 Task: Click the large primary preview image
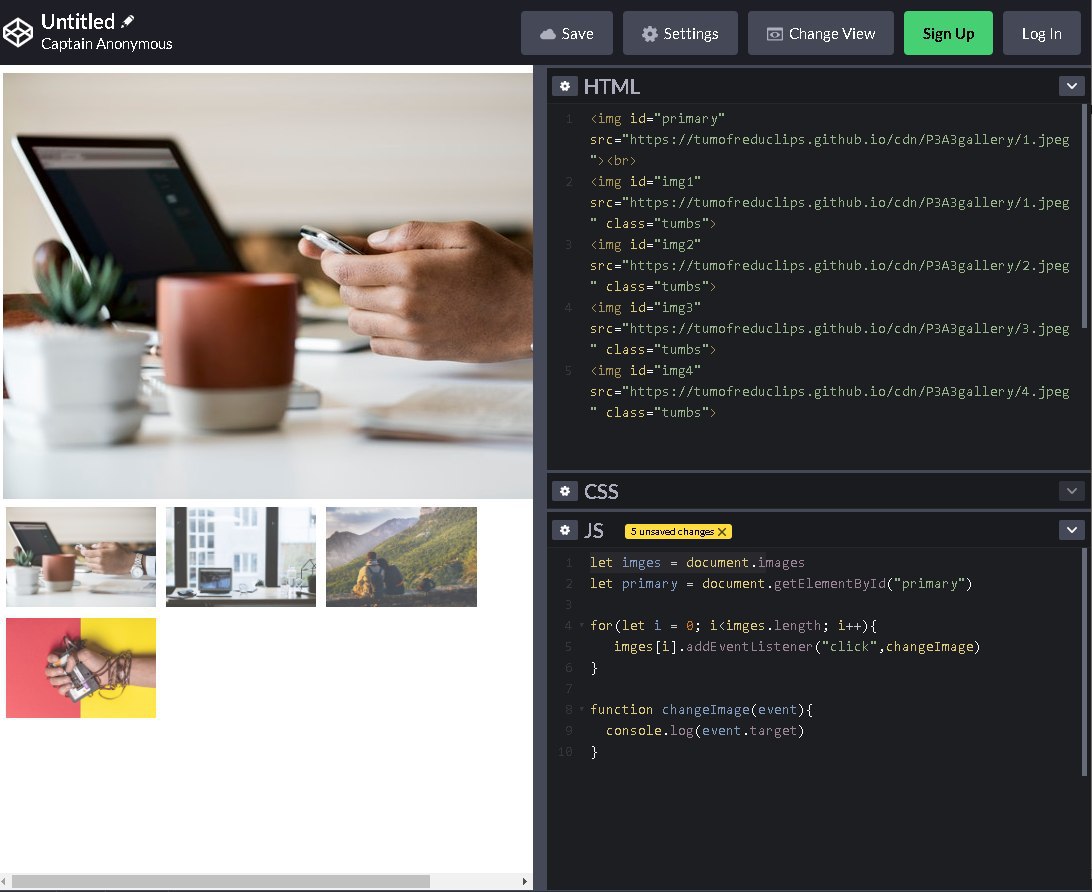click(x=267, y=285)
